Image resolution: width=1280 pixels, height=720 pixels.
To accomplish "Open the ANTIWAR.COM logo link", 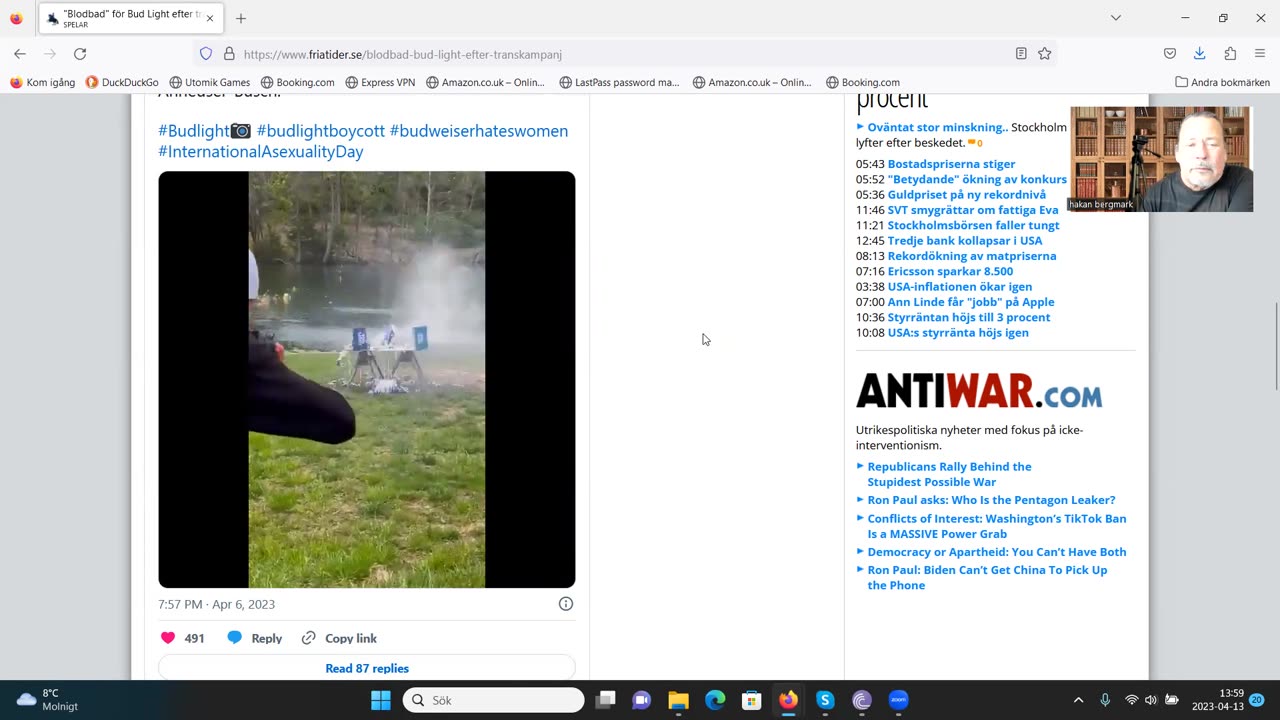I will click(x=979, y=390).
